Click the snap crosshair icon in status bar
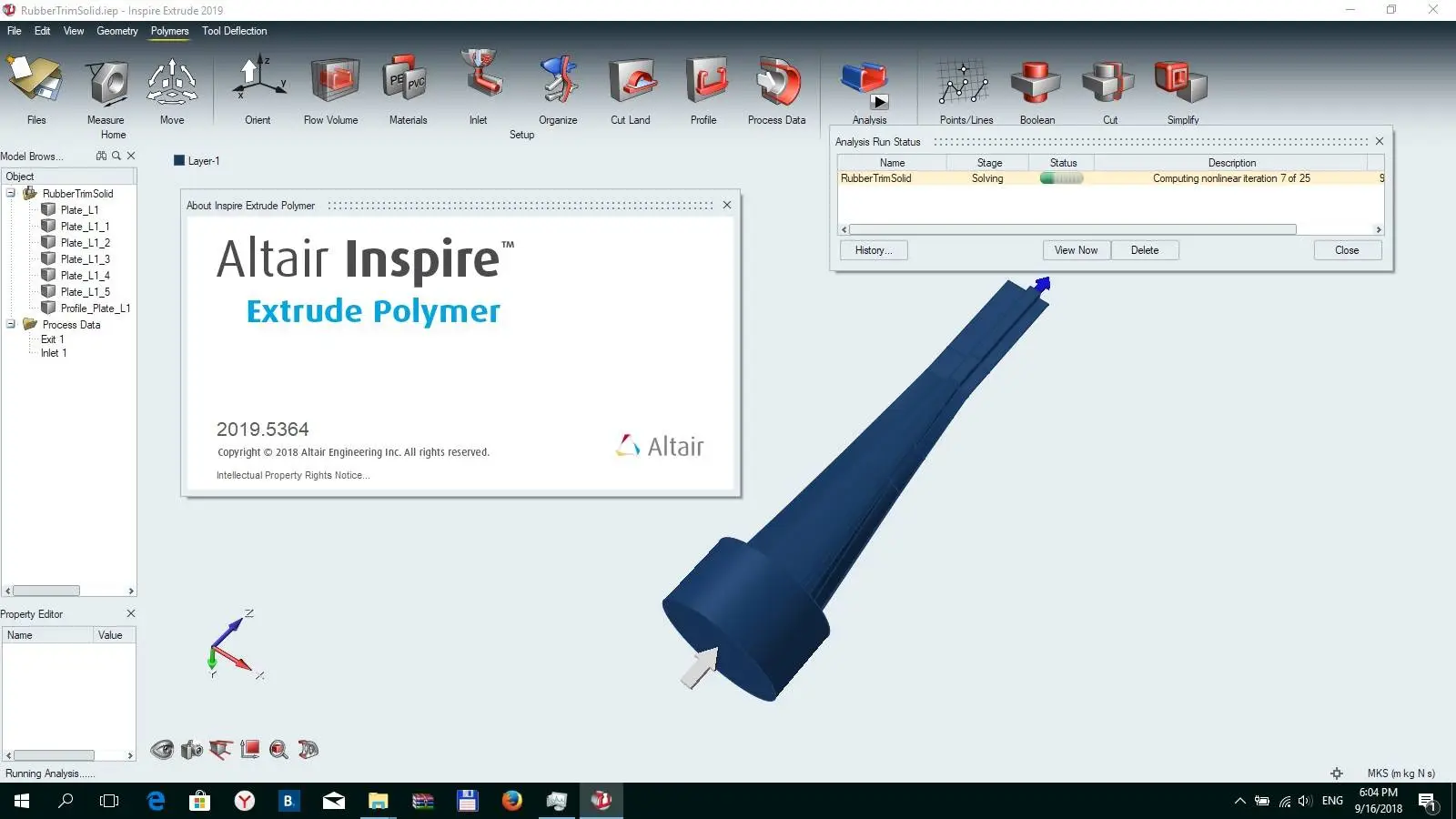Image resolution: width=1456 pixels, height=819 pixels. coord(1337,773)
